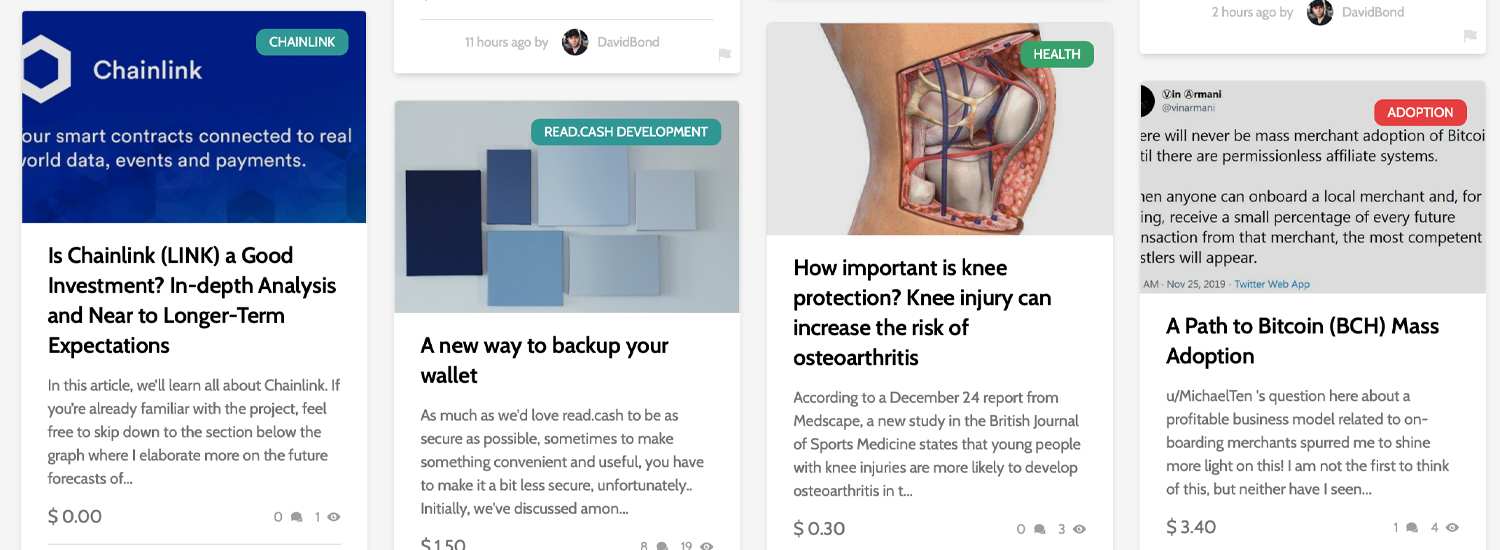This screenshot has height=550, width=1500.
Task: Open comments icon on the Mass Adoption article
Action: [x=1412, y=527]
